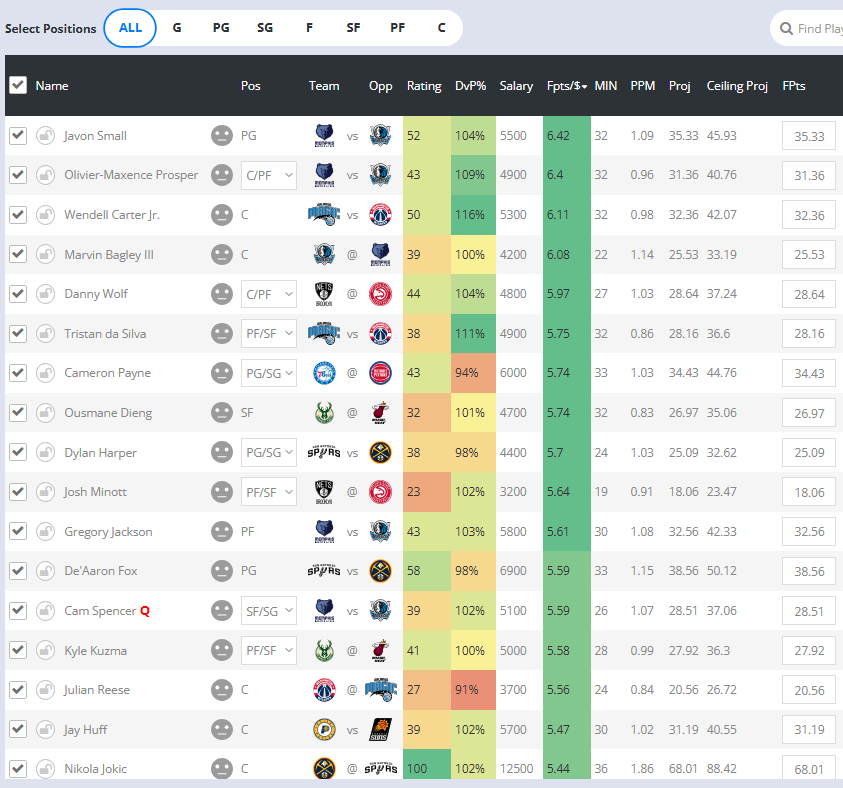Image resolution: width=843 pixels, height=788 pixels.
Task: Switch to the C position filter
Action: 440,28
